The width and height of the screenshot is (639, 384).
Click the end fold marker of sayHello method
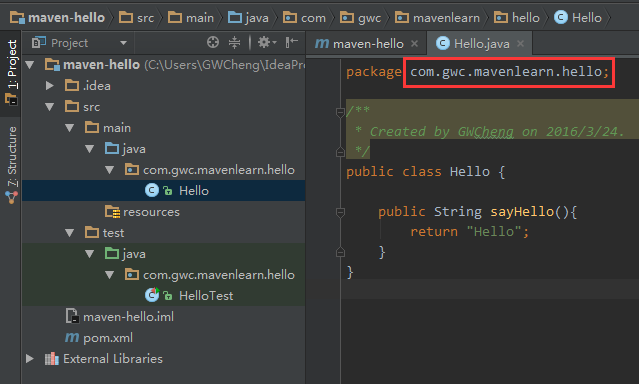pyautogui.click(x=340, y=252)
